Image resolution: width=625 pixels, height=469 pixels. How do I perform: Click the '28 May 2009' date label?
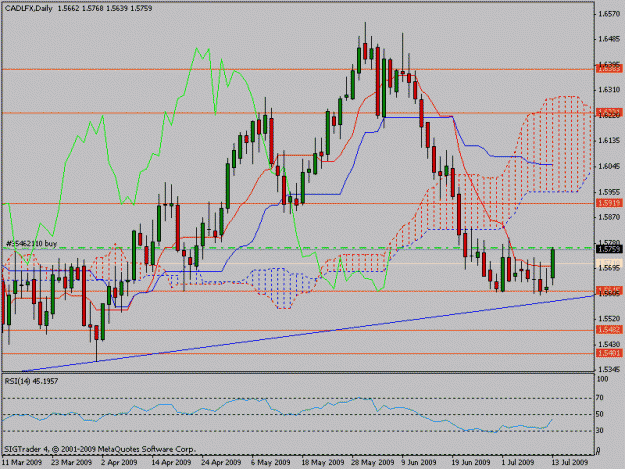[373, 462]
